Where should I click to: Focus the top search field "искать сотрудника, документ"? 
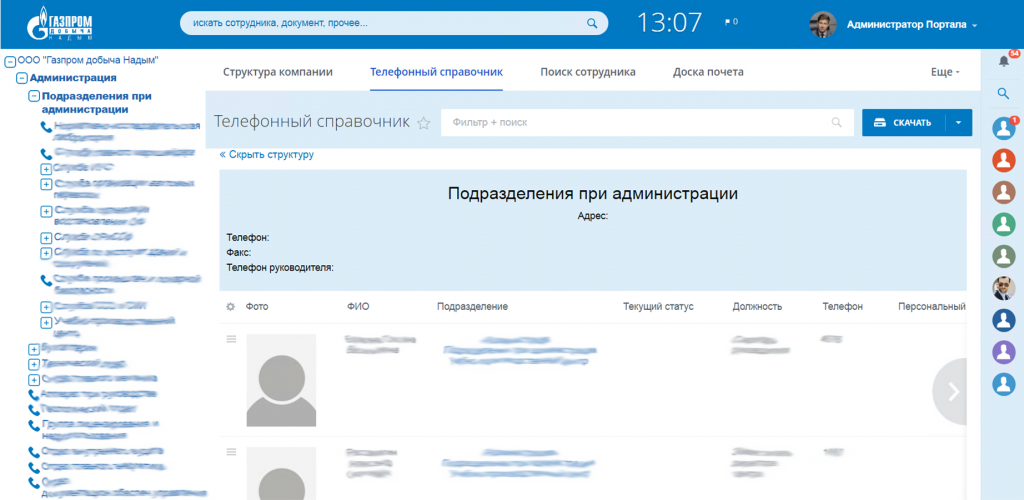pos(394,23)
